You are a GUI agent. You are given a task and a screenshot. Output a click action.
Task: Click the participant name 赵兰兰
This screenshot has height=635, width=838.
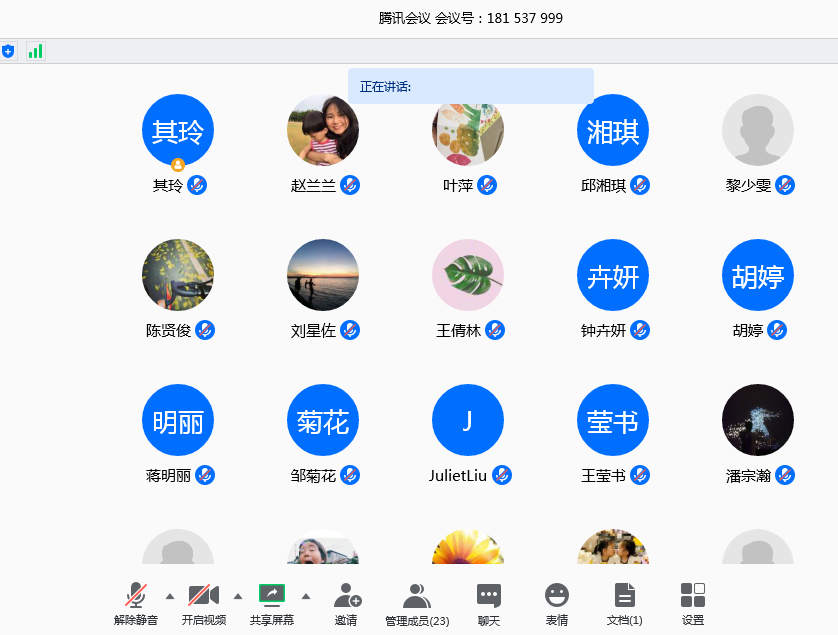tap(313, 186)
